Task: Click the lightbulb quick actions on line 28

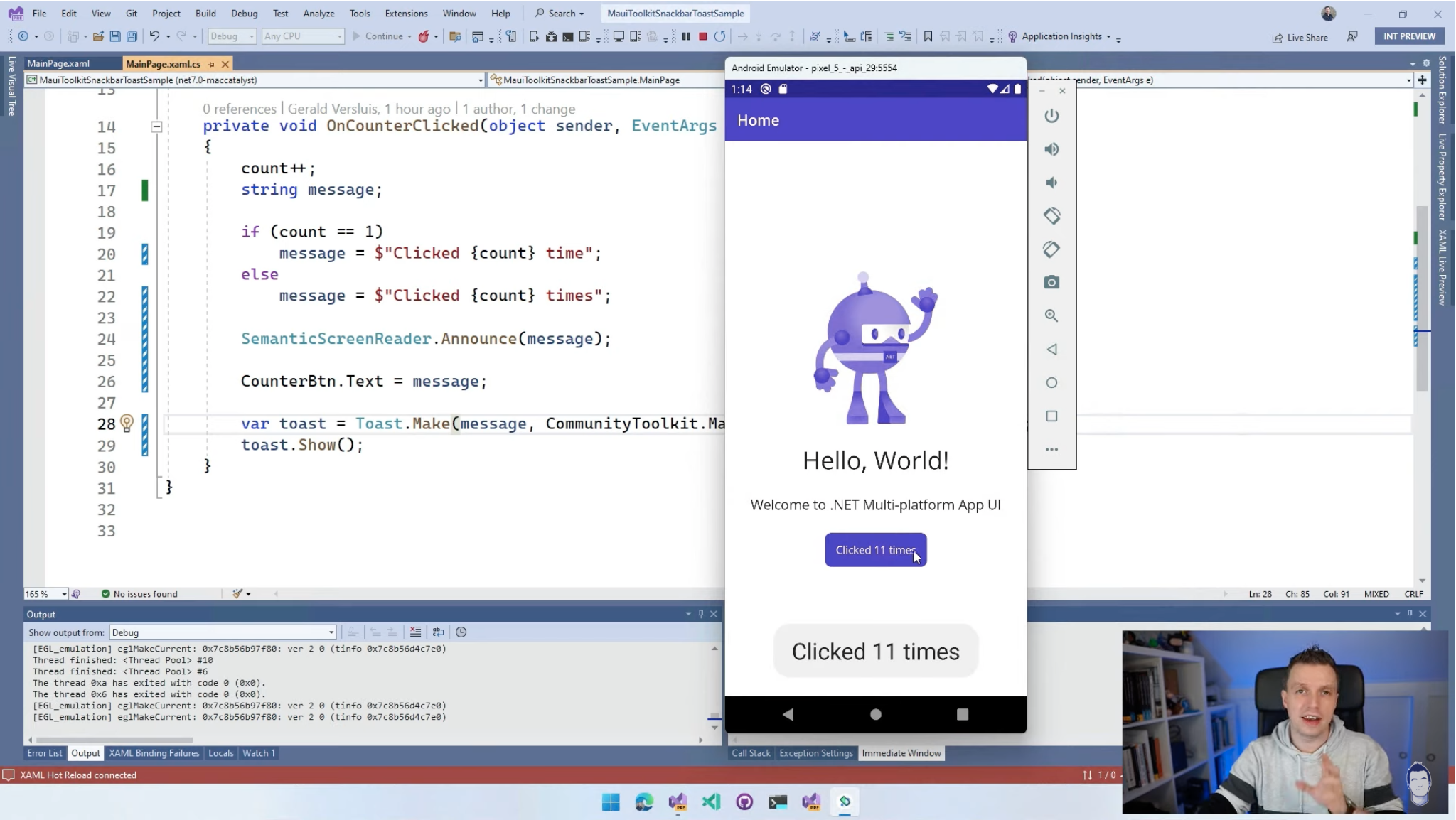Action: (127, 424)
